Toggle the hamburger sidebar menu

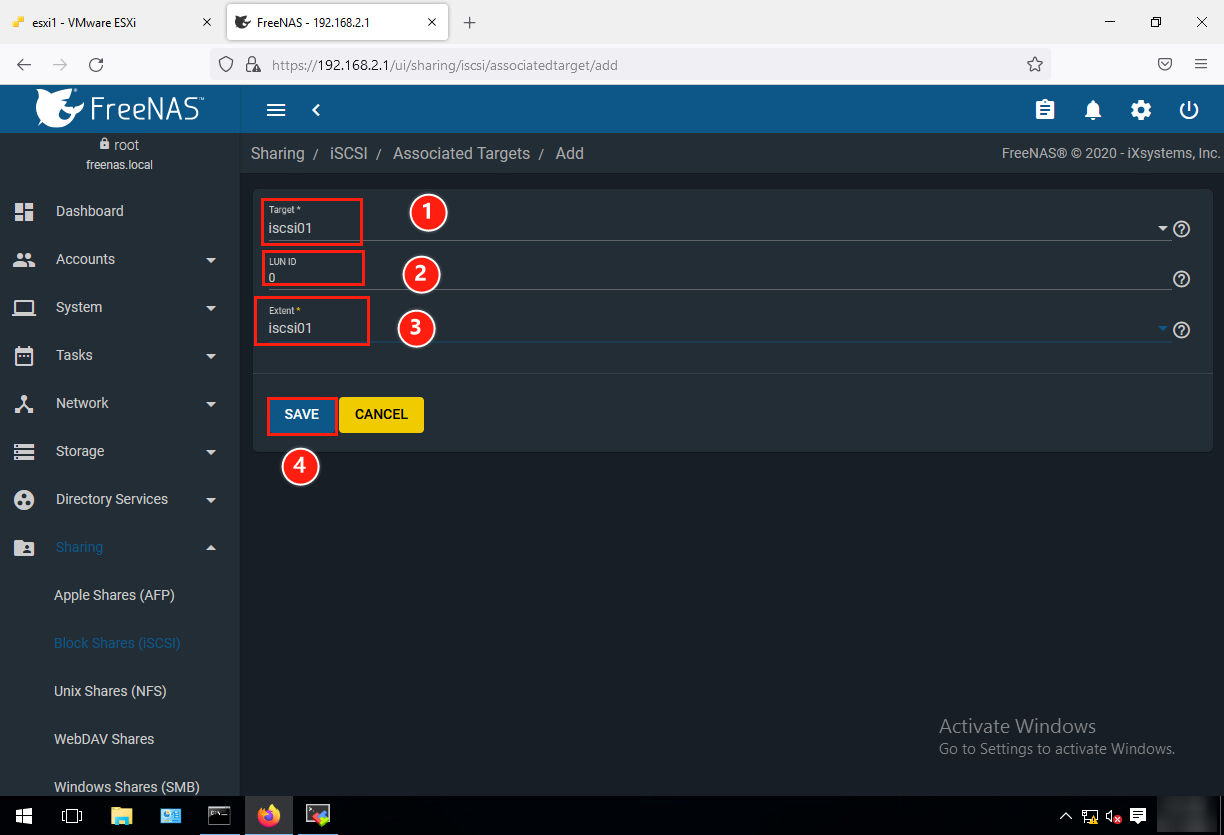point(276,110)
